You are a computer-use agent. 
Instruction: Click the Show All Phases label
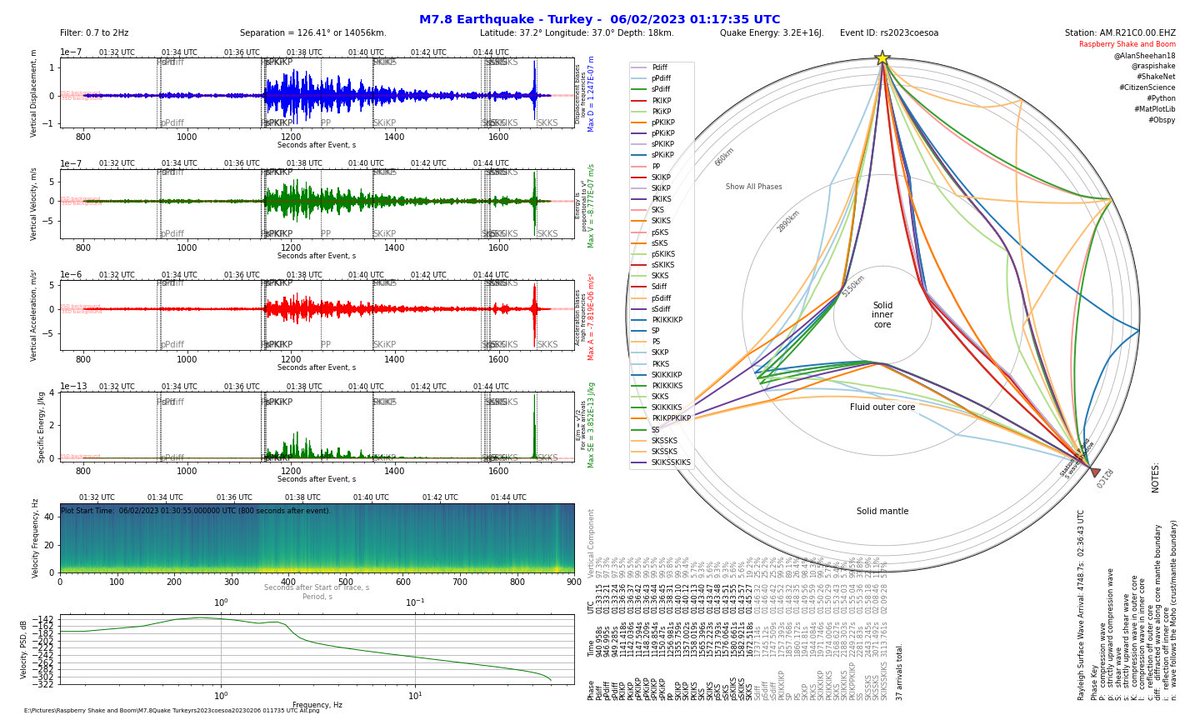[x=754, y=186]
